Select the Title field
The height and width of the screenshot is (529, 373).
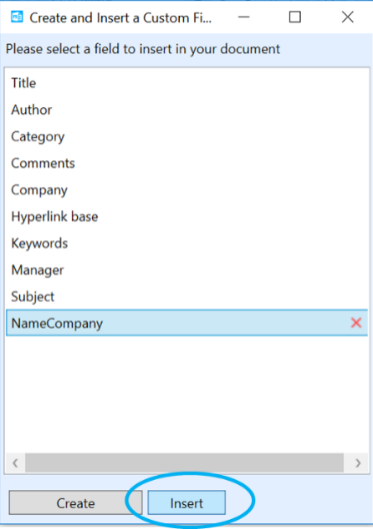(x=187, y=83)
